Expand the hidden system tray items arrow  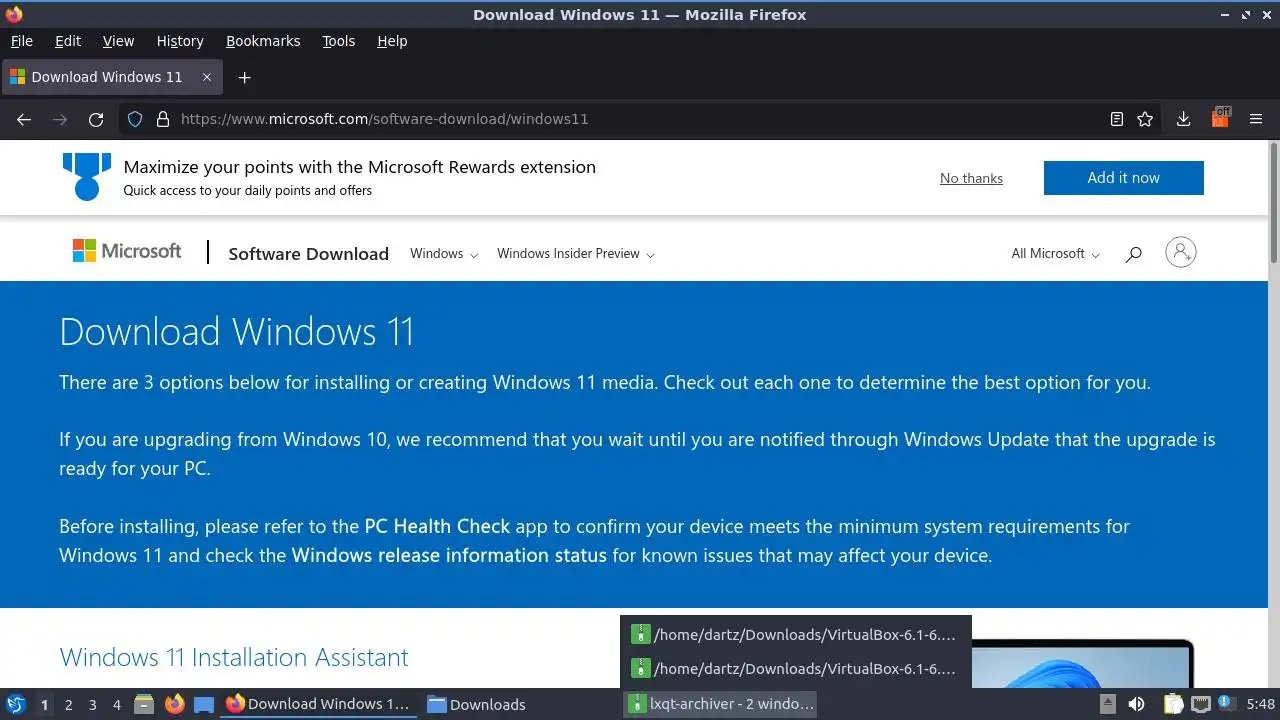[1108, 704]
